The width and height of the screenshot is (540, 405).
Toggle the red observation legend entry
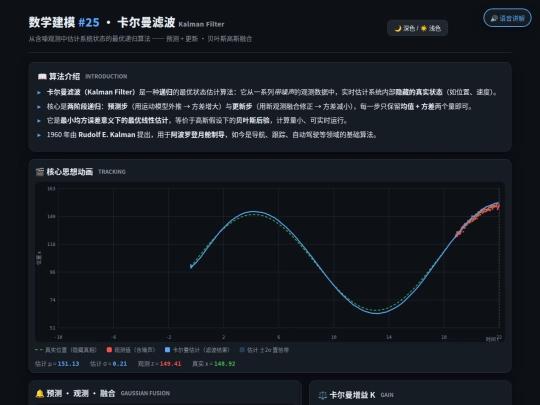point(131,350)
